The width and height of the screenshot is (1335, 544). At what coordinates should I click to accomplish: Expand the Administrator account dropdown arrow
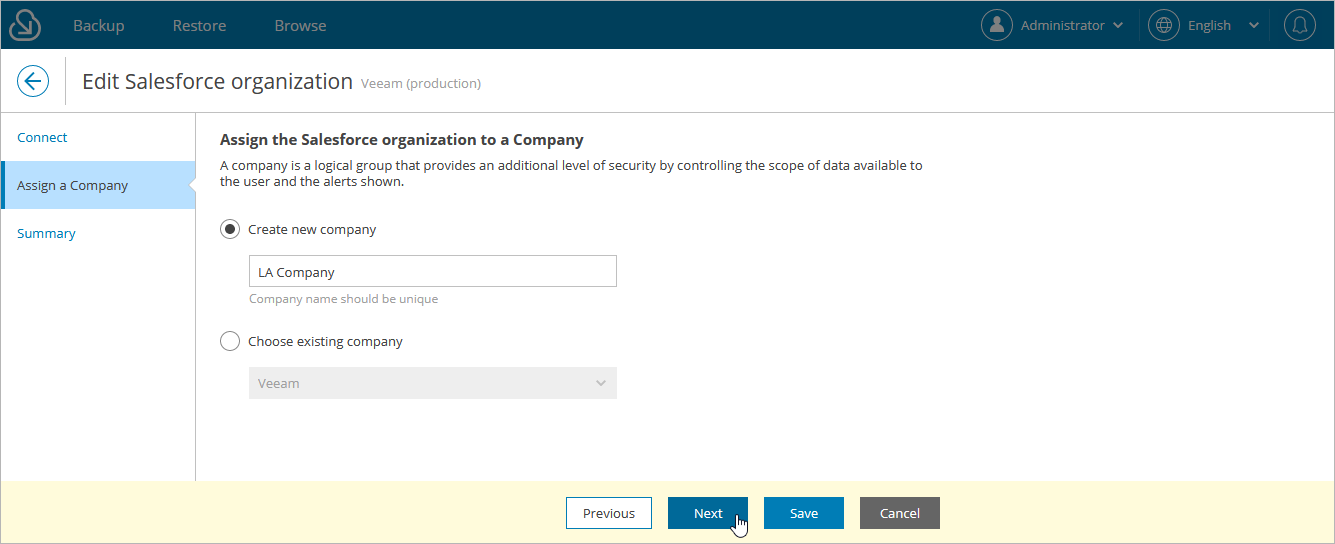pos(1118,26)
